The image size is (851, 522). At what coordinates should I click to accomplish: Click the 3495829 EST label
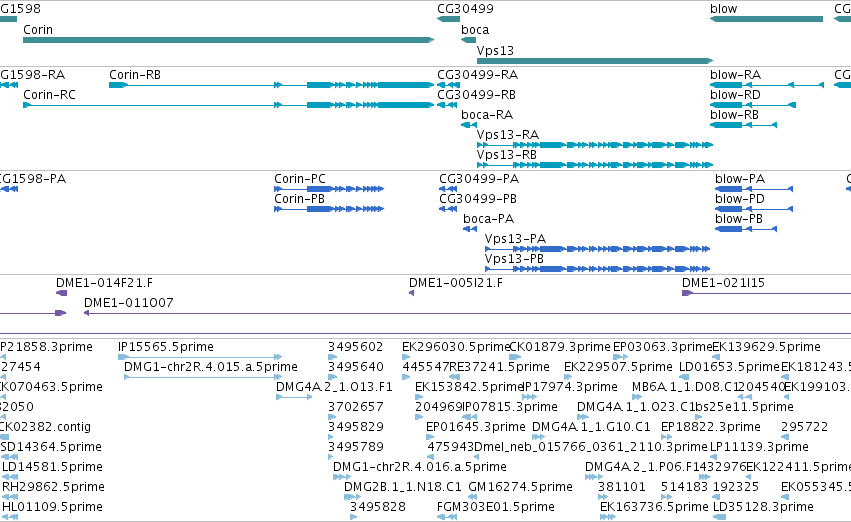pyautogui.click(x=355, y=427)
